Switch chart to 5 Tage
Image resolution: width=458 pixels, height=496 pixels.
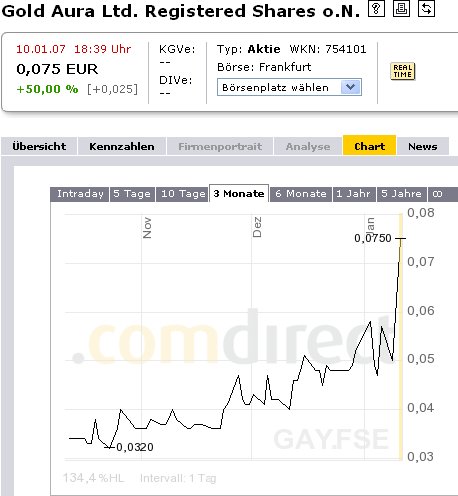coord(132,194)
